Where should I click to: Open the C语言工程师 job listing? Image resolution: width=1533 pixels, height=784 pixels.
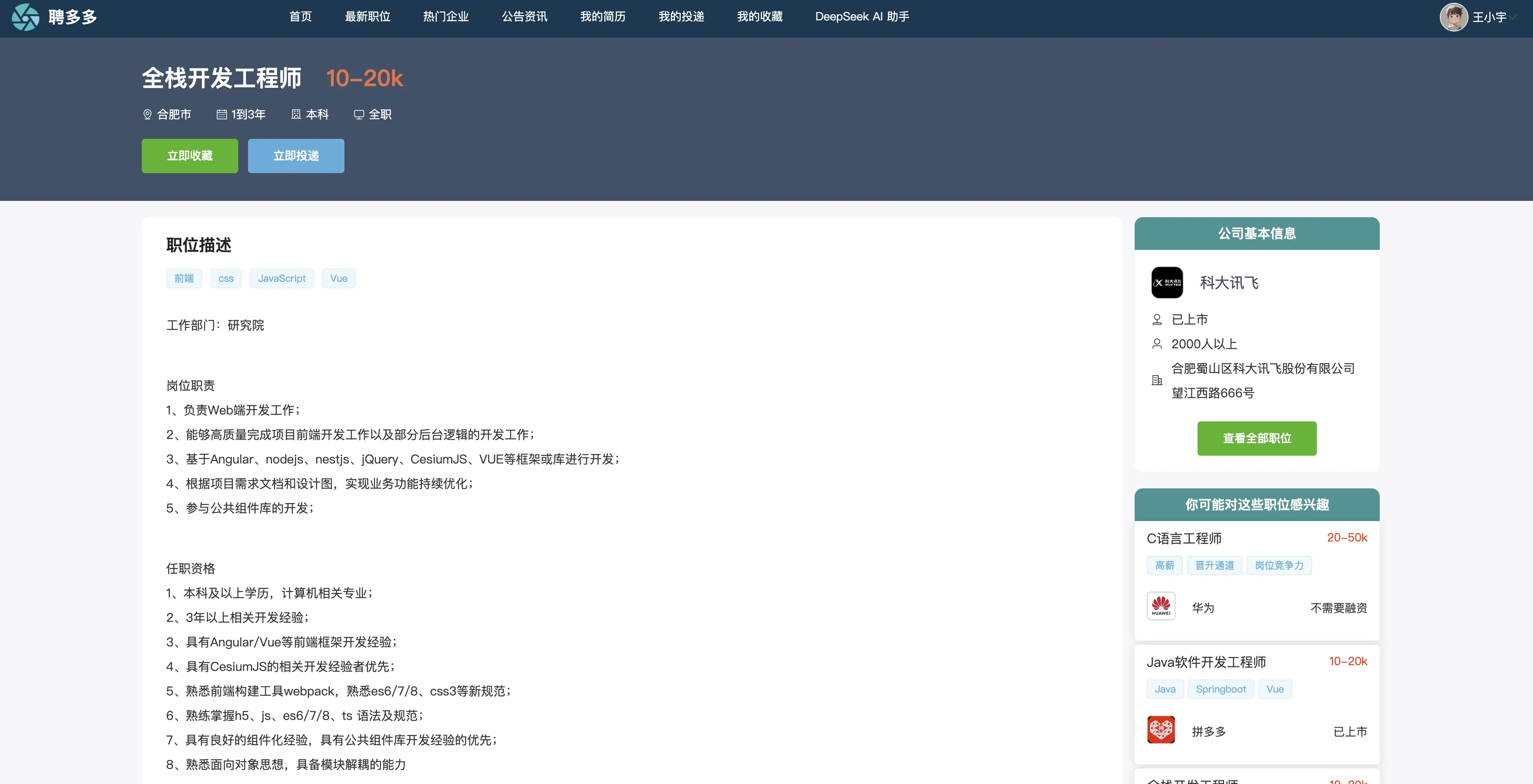click(1184, 538)
